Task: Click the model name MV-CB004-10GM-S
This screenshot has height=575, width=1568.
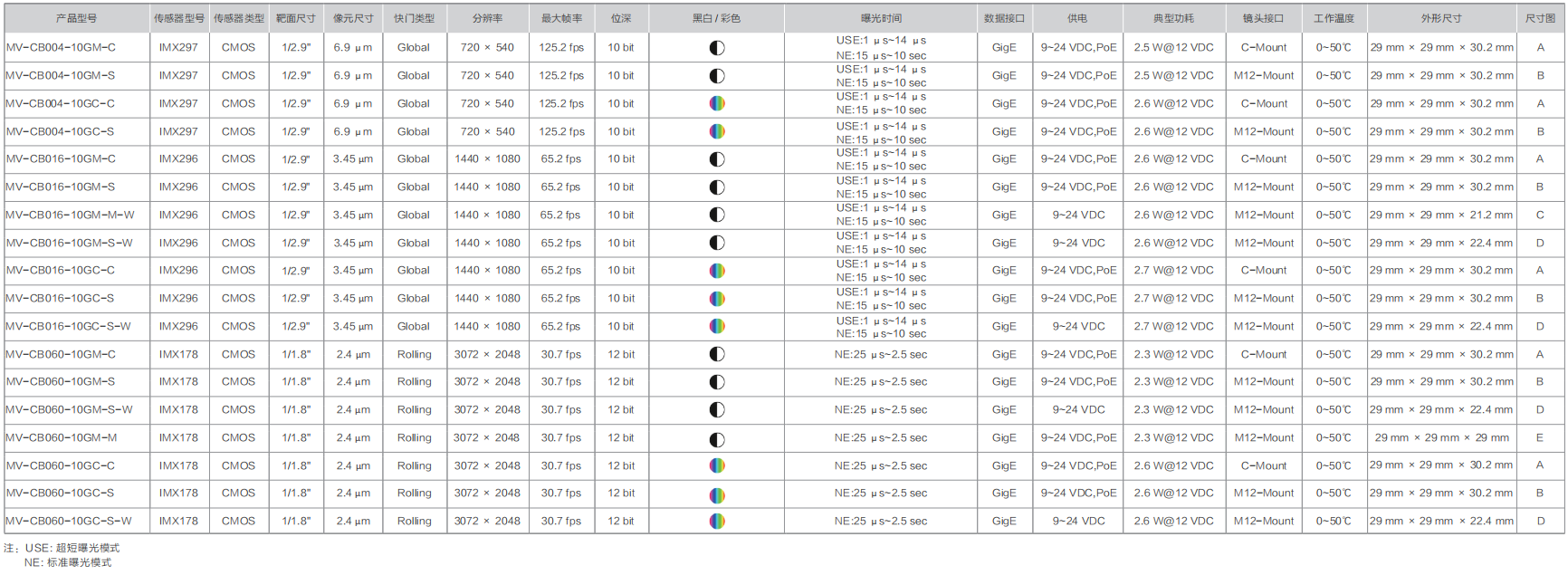Action: click(x=61, y=76)
